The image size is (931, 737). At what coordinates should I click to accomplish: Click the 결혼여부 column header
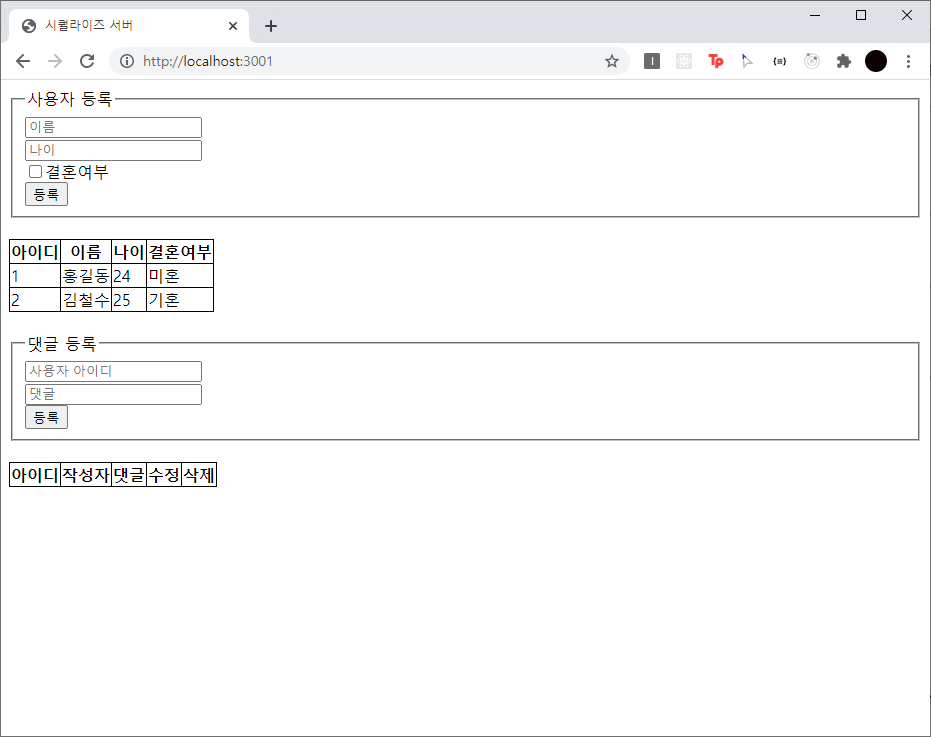click(x=180, y=252)
